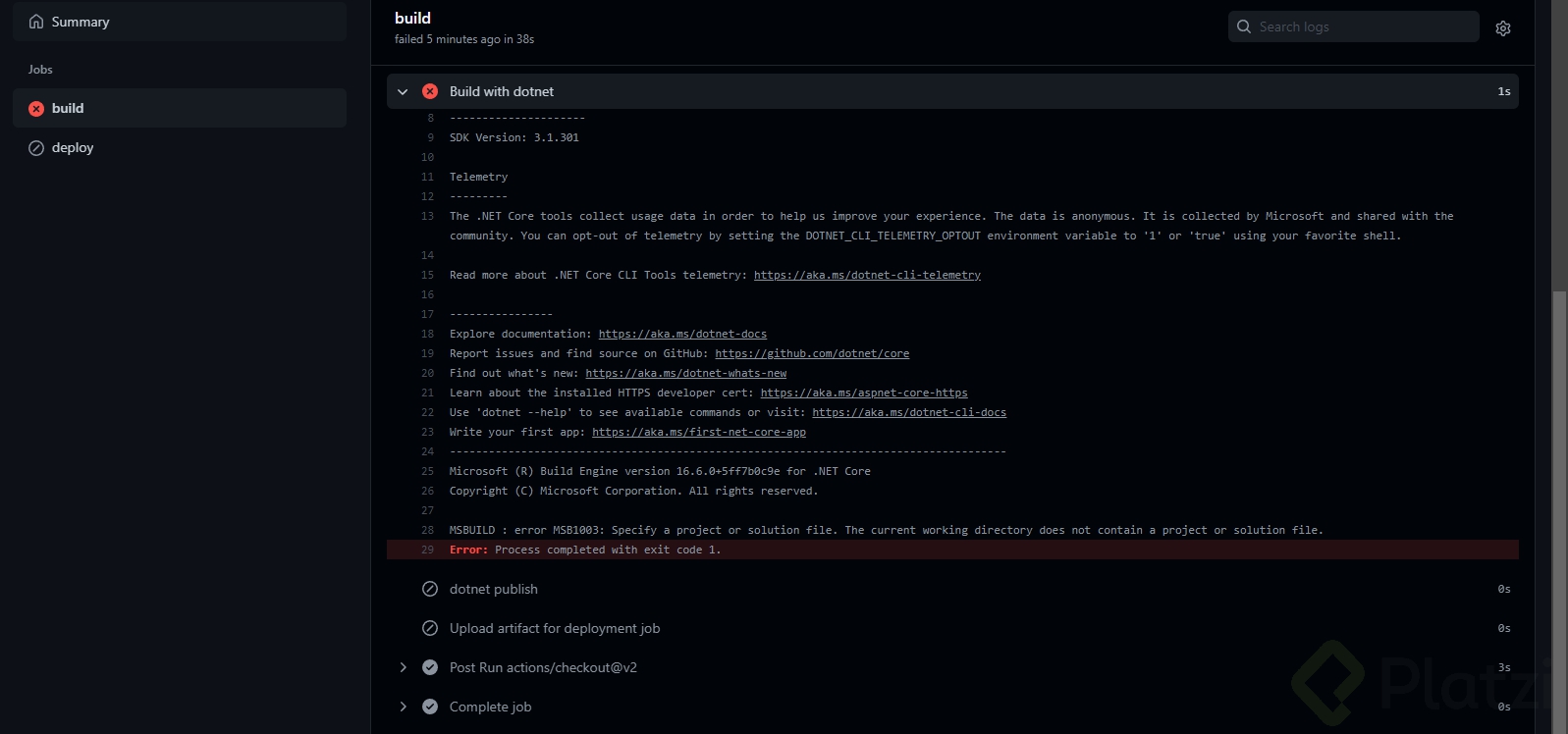Expand the Complete job step

point(403,707)
